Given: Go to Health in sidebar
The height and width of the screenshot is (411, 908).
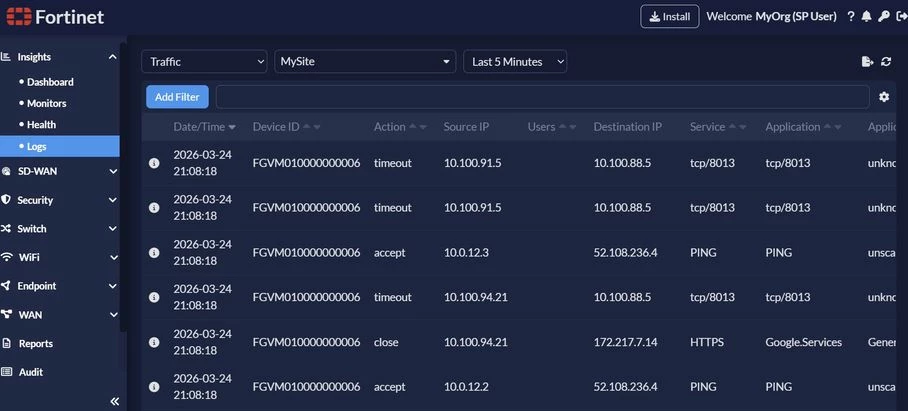Looking at the screenshot, I should pyautogui.click(x=41, y=124).
